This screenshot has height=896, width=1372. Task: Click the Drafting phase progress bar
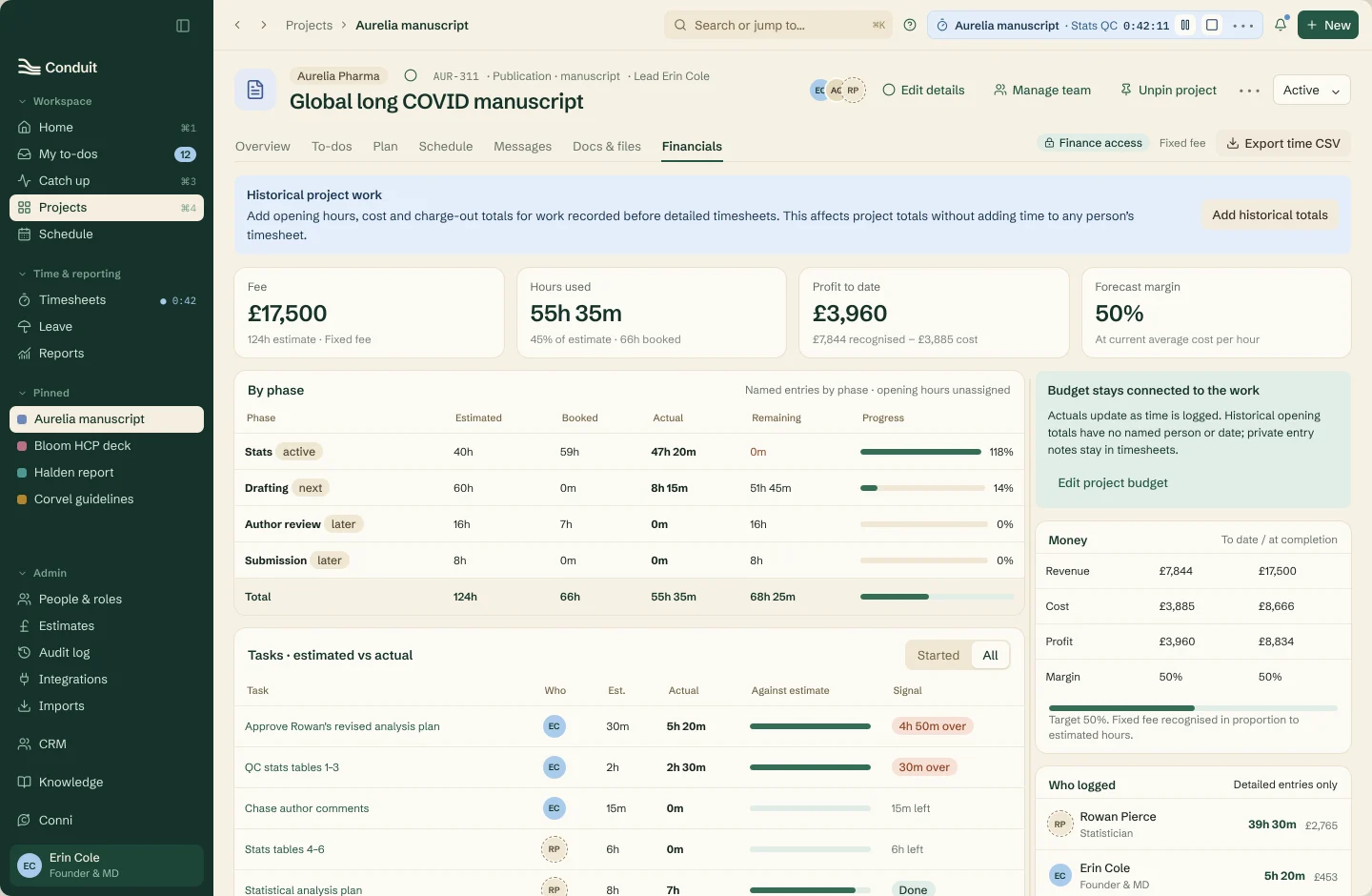coord(922,489)
